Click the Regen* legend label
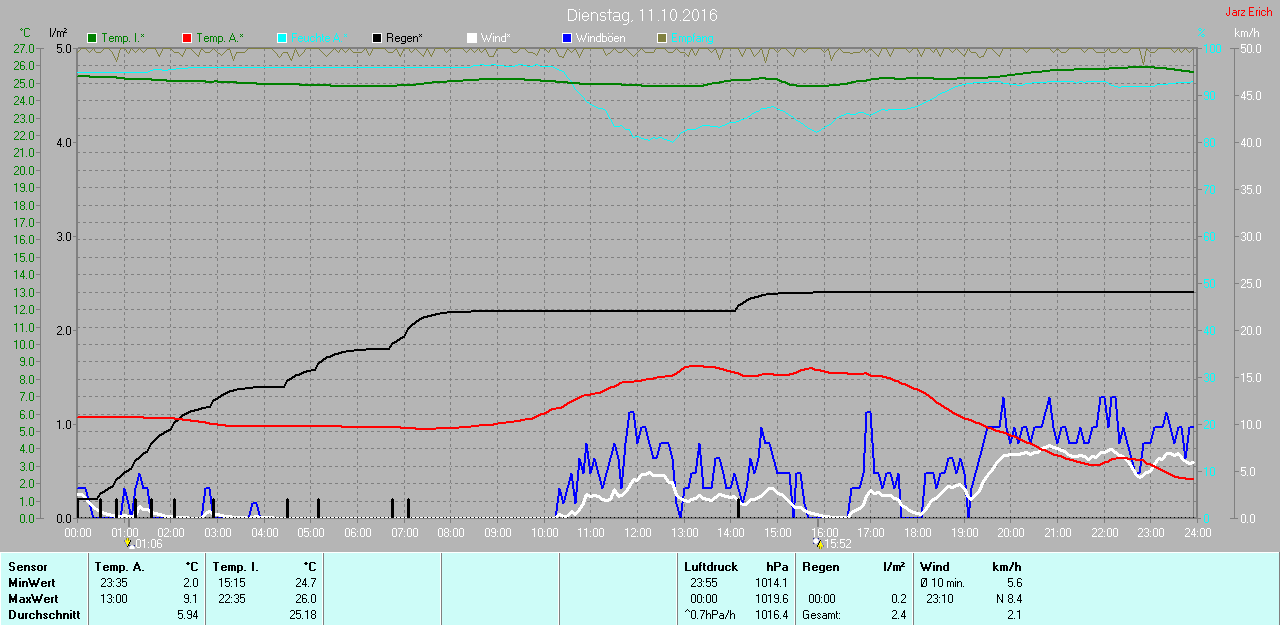This screenshot has width=1280, height=625. point(405,38)
